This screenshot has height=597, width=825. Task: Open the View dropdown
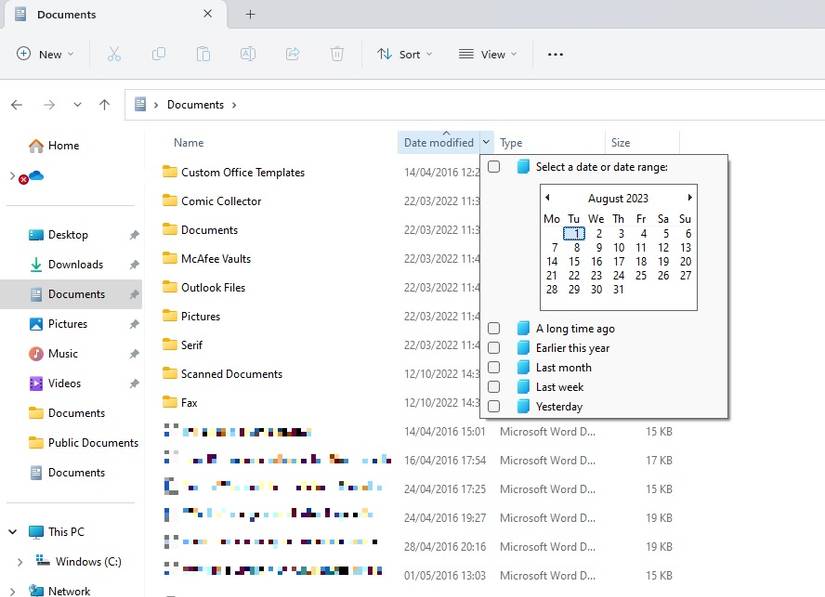coord(487,54)
